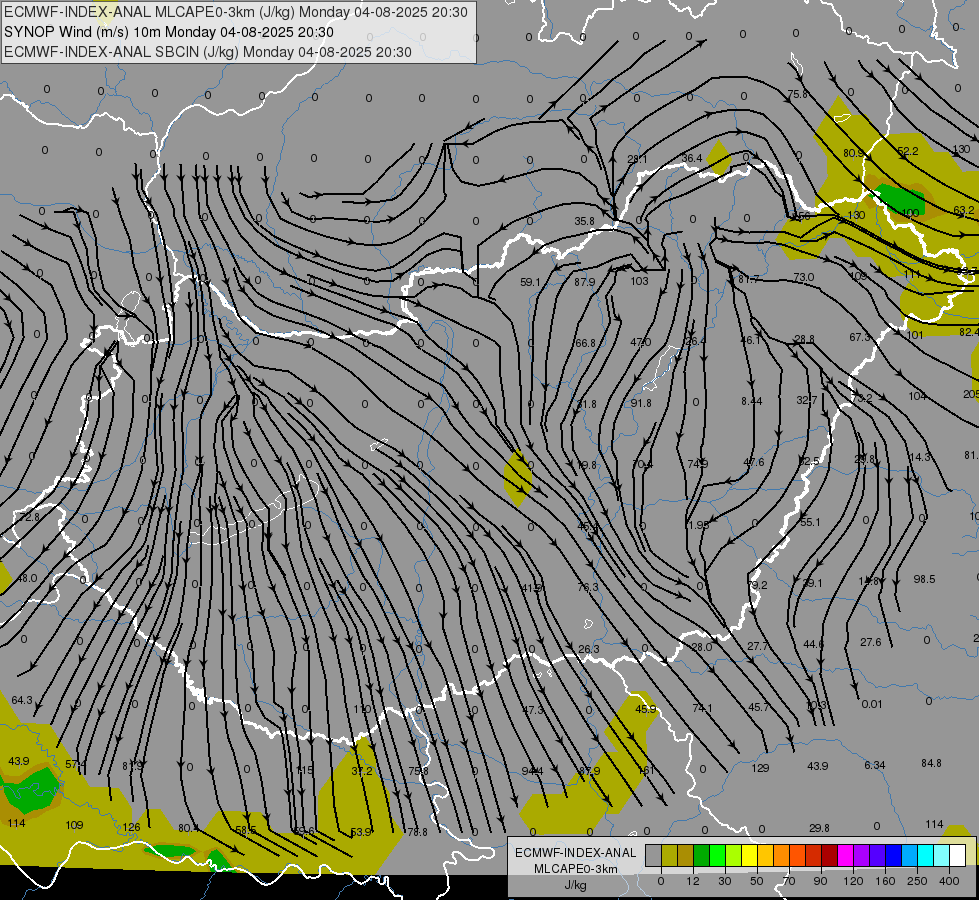This screenshot has height=900, width=979.
Task: Click the map value 84.8
Action: point(931,763)
